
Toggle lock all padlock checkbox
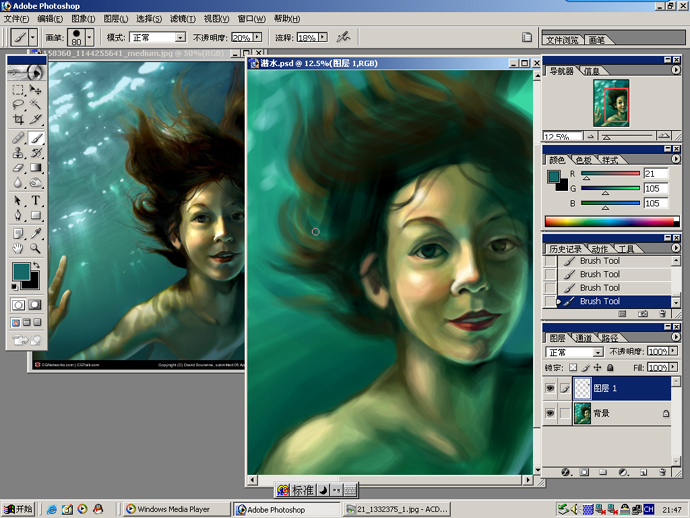(610, 367)
